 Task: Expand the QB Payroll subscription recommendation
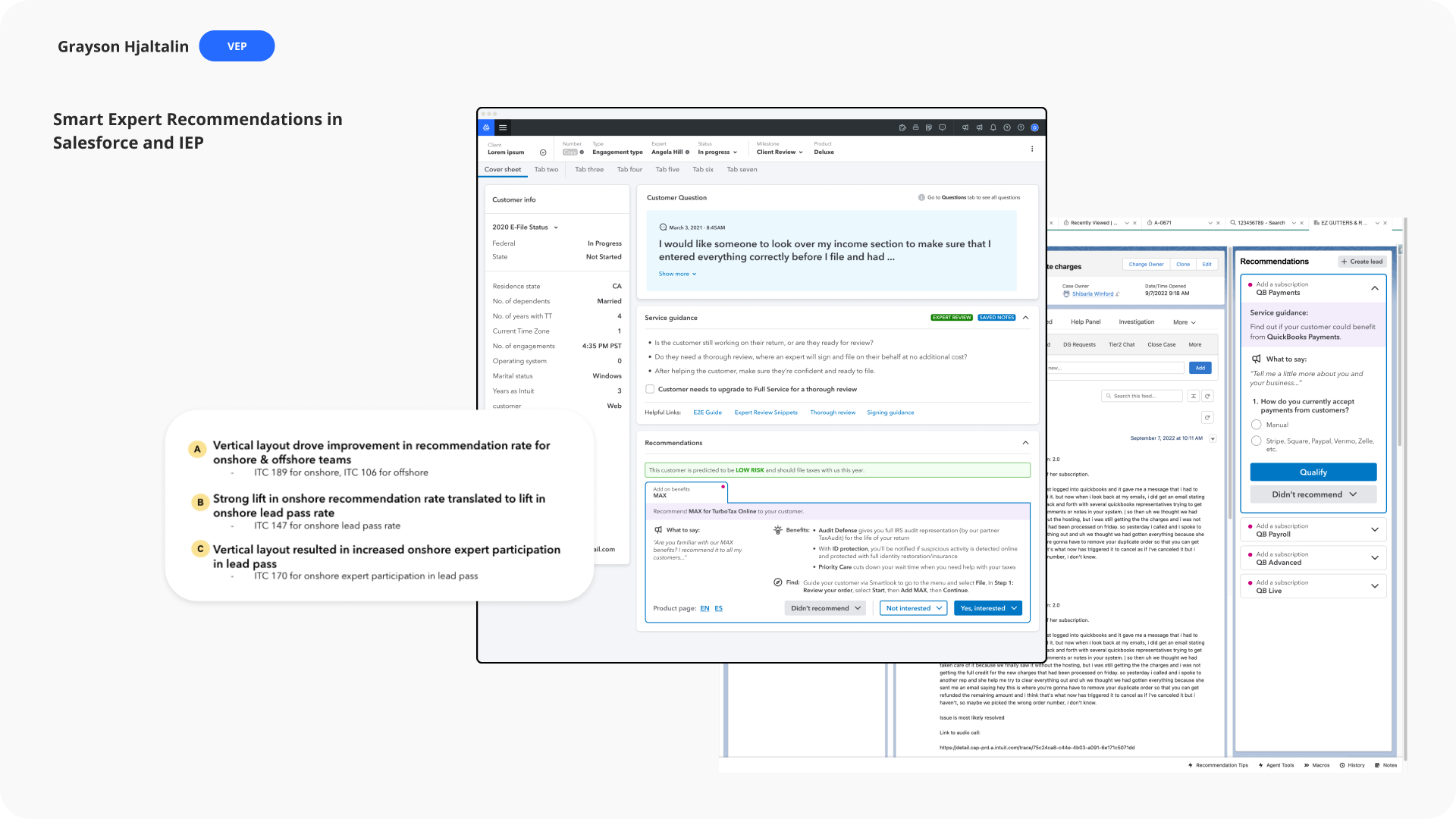point(1374,529)
